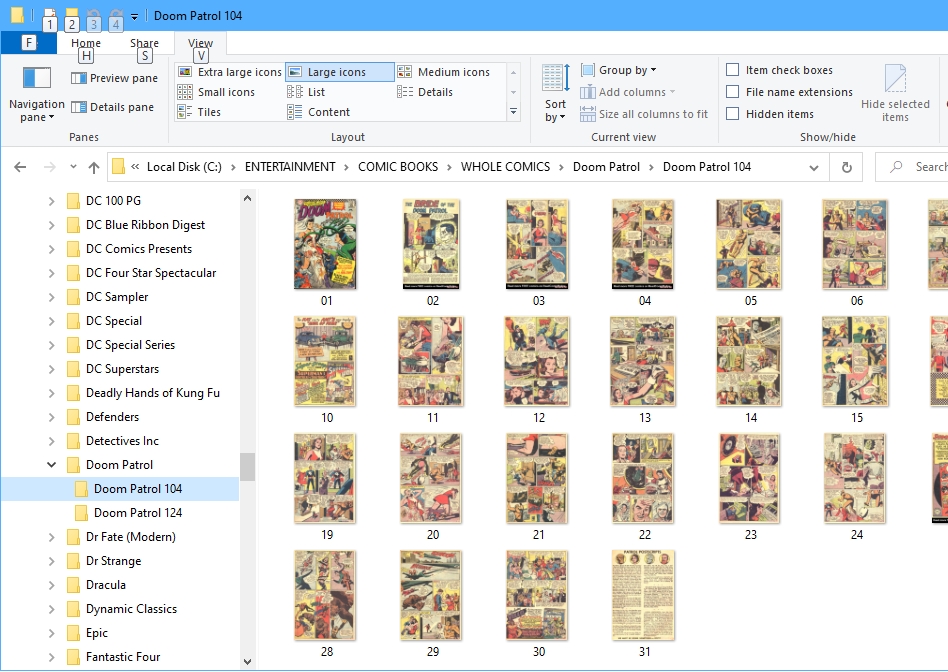
Task: Open the Sort by menu
Action: pyautogui.click(x=555, y=93)
